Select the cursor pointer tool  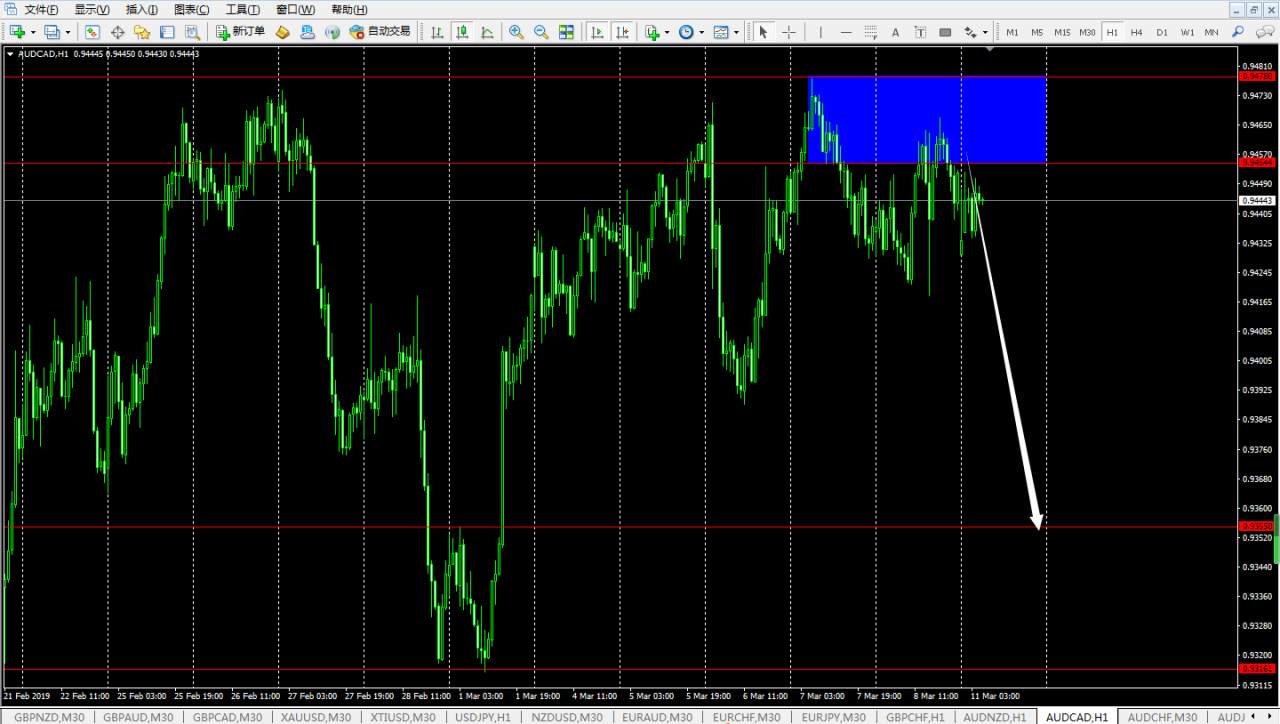(764, 32)
